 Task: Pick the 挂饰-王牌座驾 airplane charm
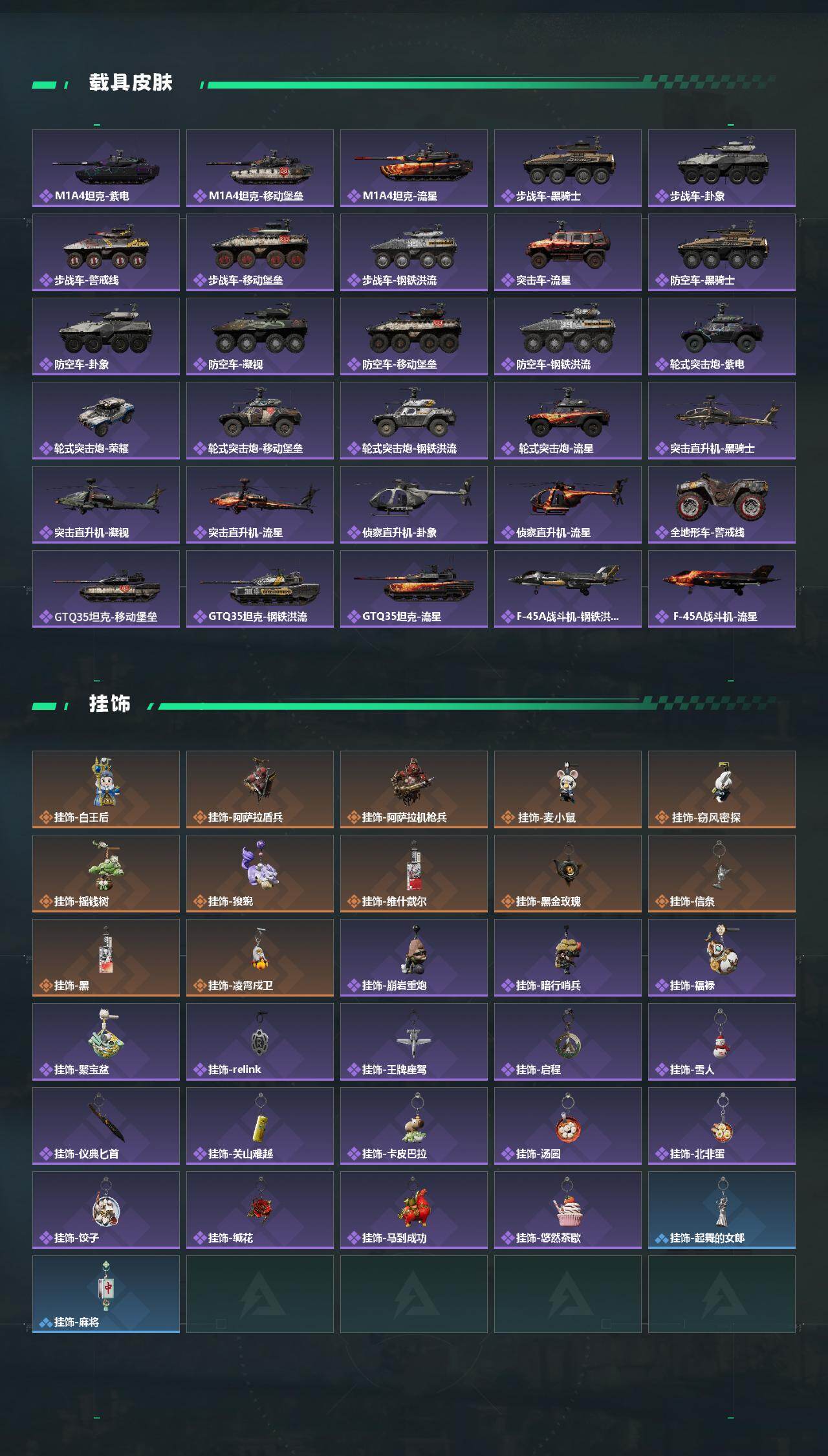414,1042
